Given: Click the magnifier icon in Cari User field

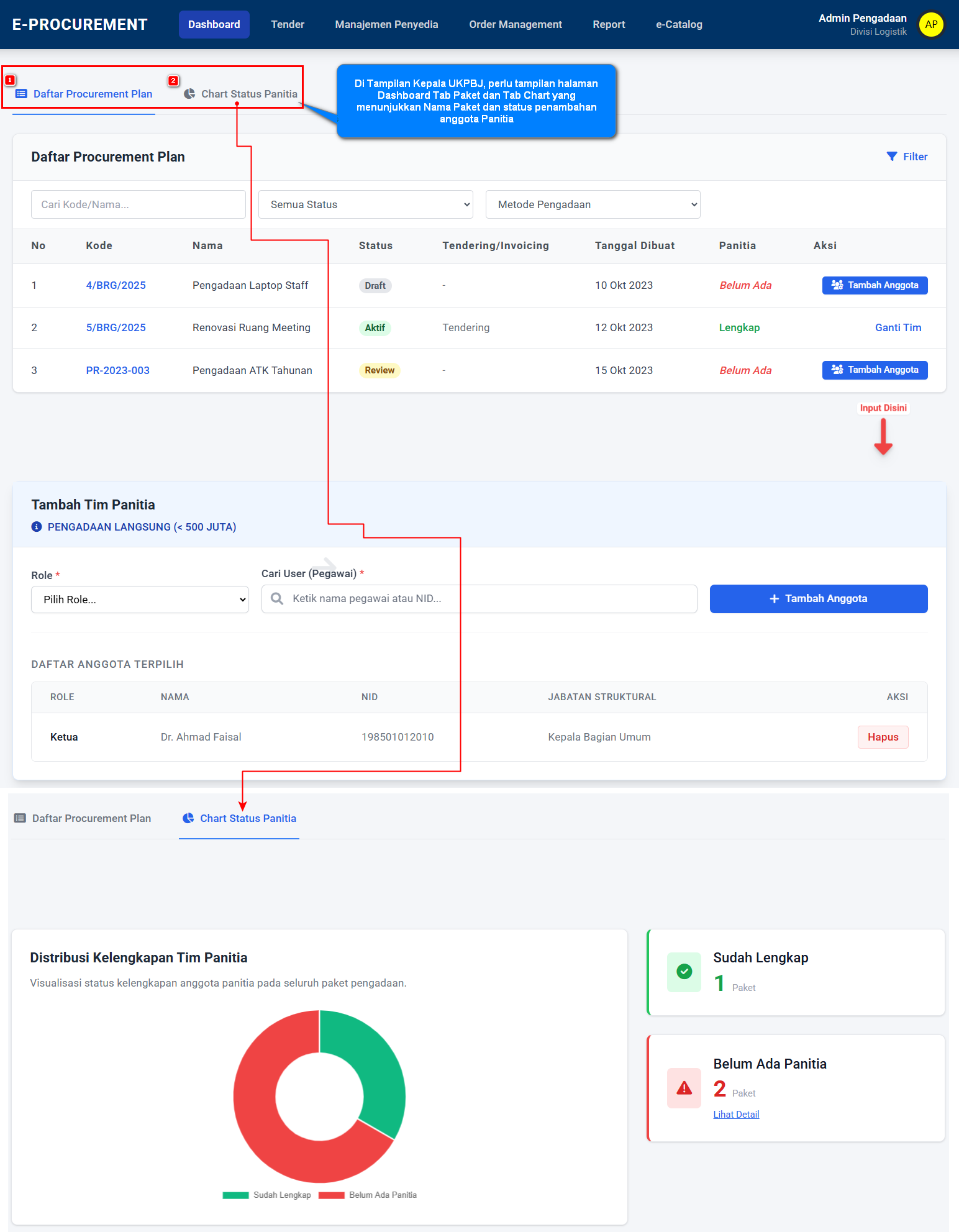Looking at the screenshot, I should click(277, 598).
